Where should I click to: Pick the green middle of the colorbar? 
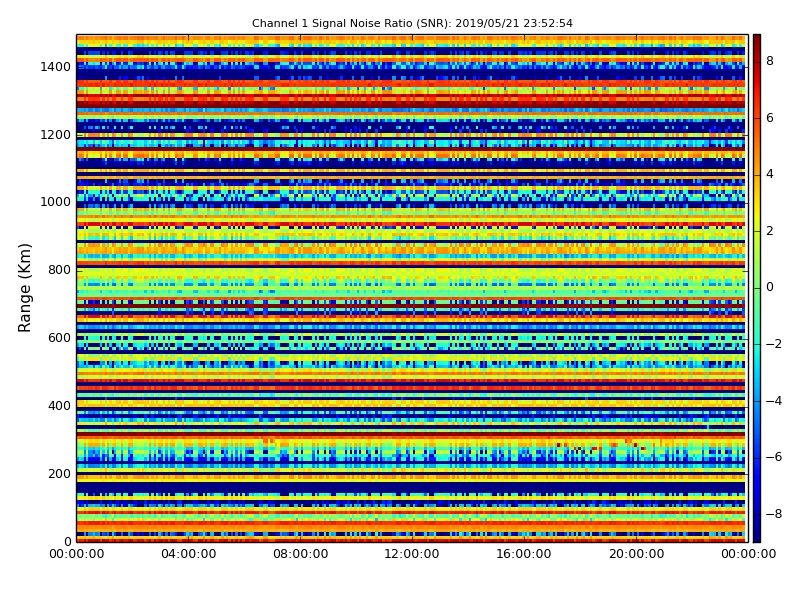[757, 288]
